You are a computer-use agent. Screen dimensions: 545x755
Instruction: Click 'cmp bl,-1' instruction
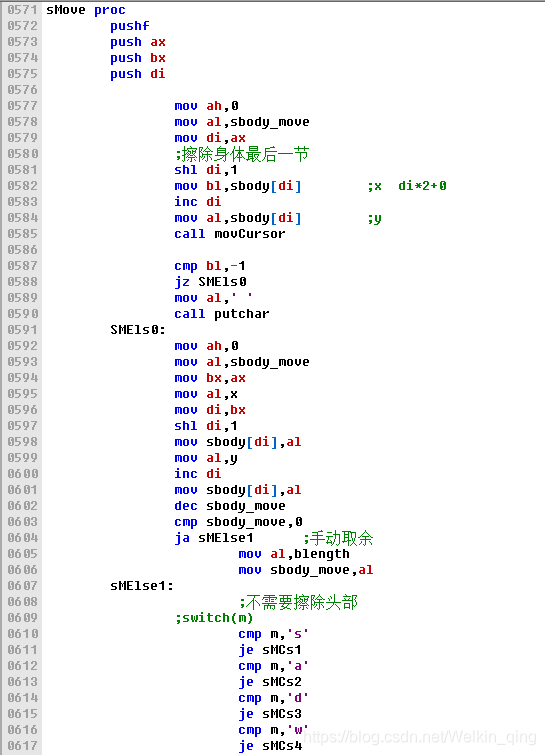pos(210,266)
